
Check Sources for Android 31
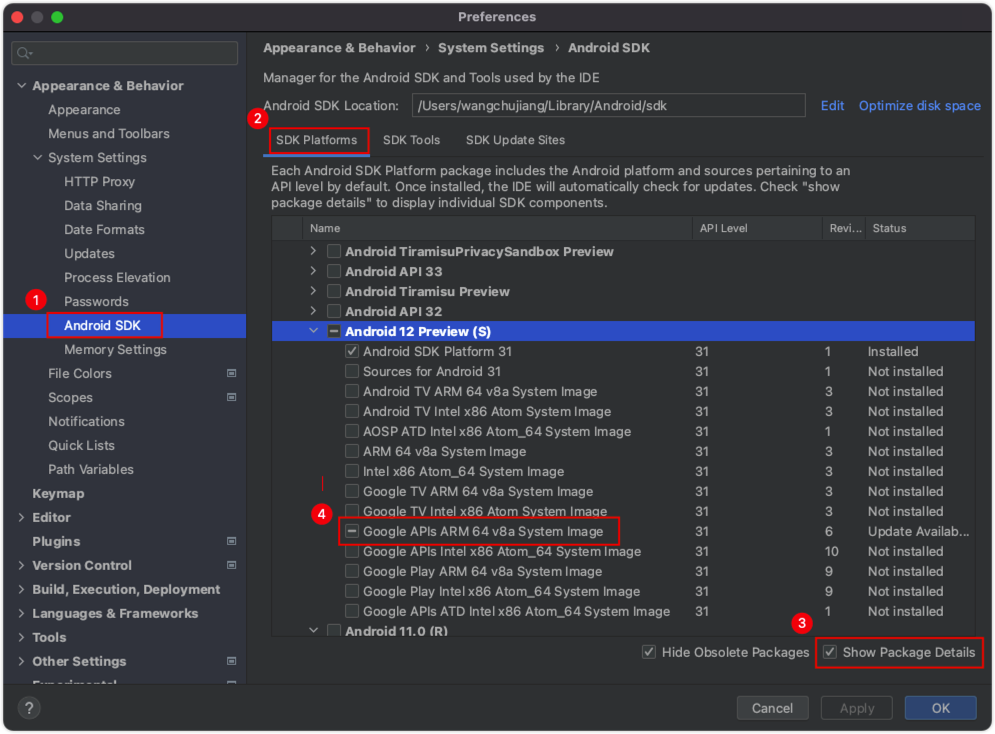(x=352, y=371)
